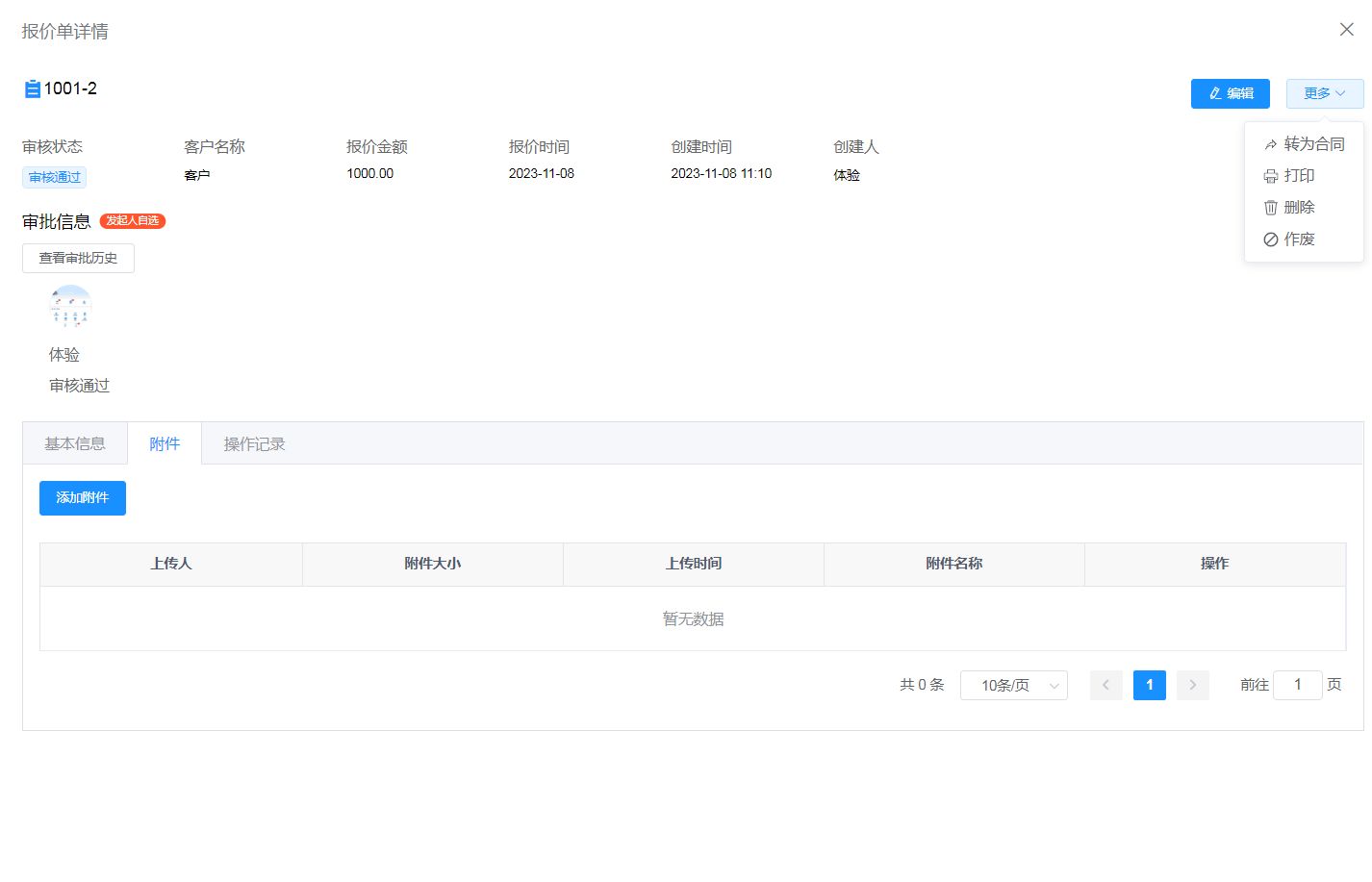Click the trash icon for 删除
Screen dimensions: 1372x882
[1271, 208]
